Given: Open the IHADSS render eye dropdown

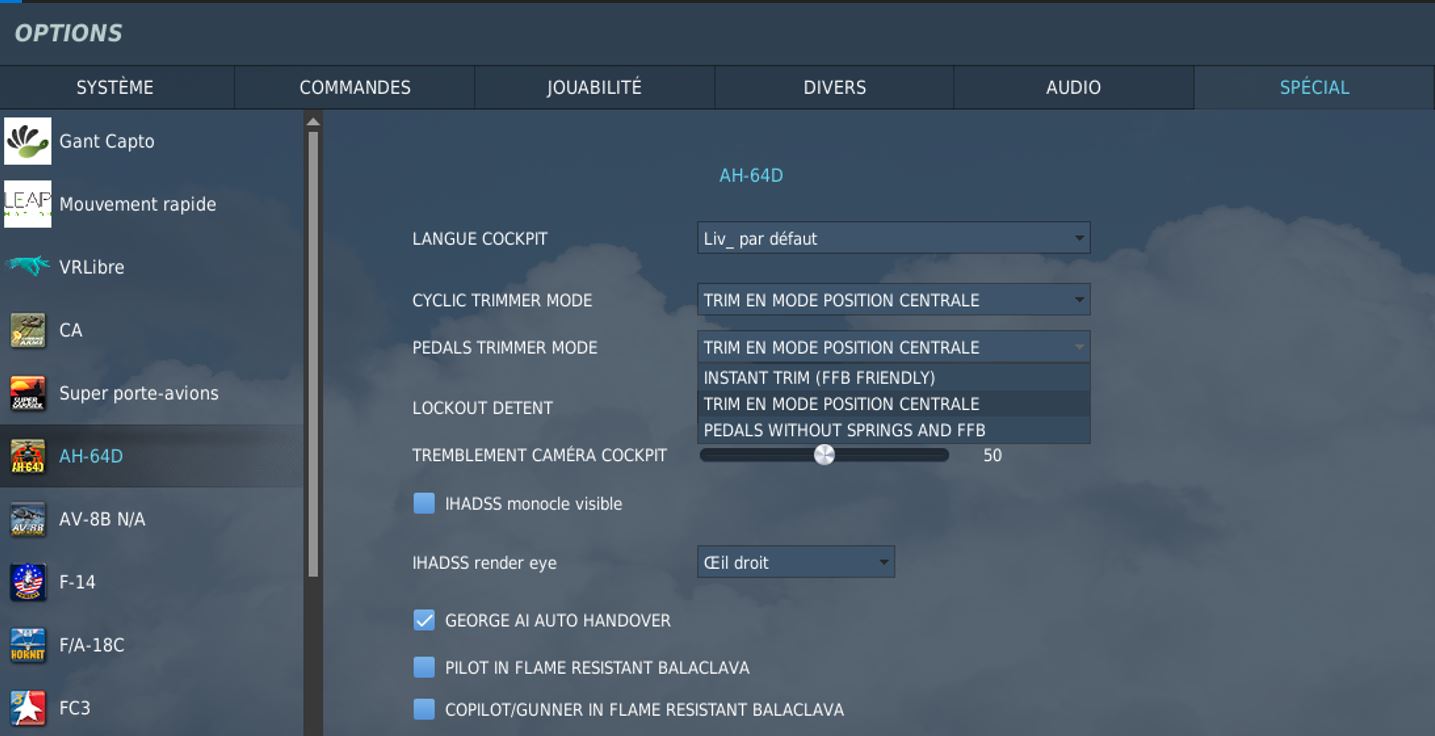Looking at the screenshot, I should click(795, 562).
